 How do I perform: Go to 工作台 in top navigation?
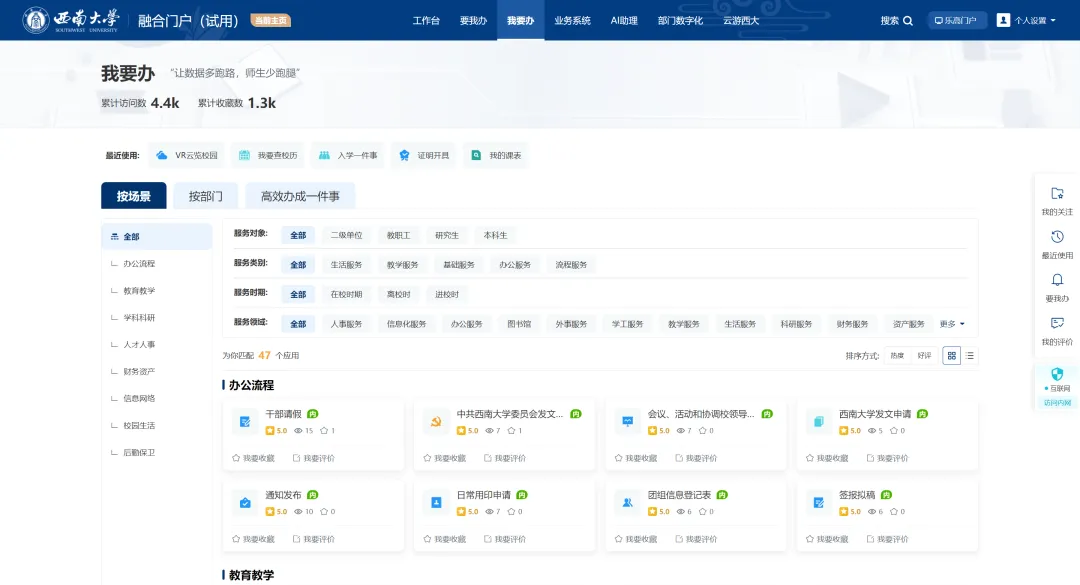point(426,21)
